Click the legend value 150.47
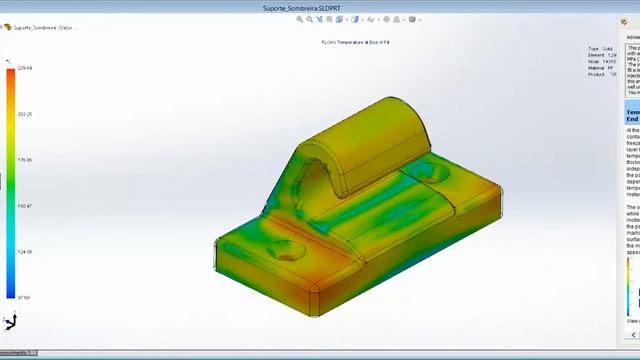640x360 pixels. click(25, 206)
